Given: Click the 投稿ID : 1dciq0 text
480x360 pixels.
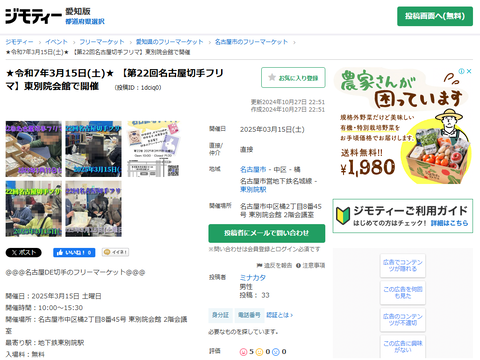Looking at the screenshot, I should (x=138, y=87).
